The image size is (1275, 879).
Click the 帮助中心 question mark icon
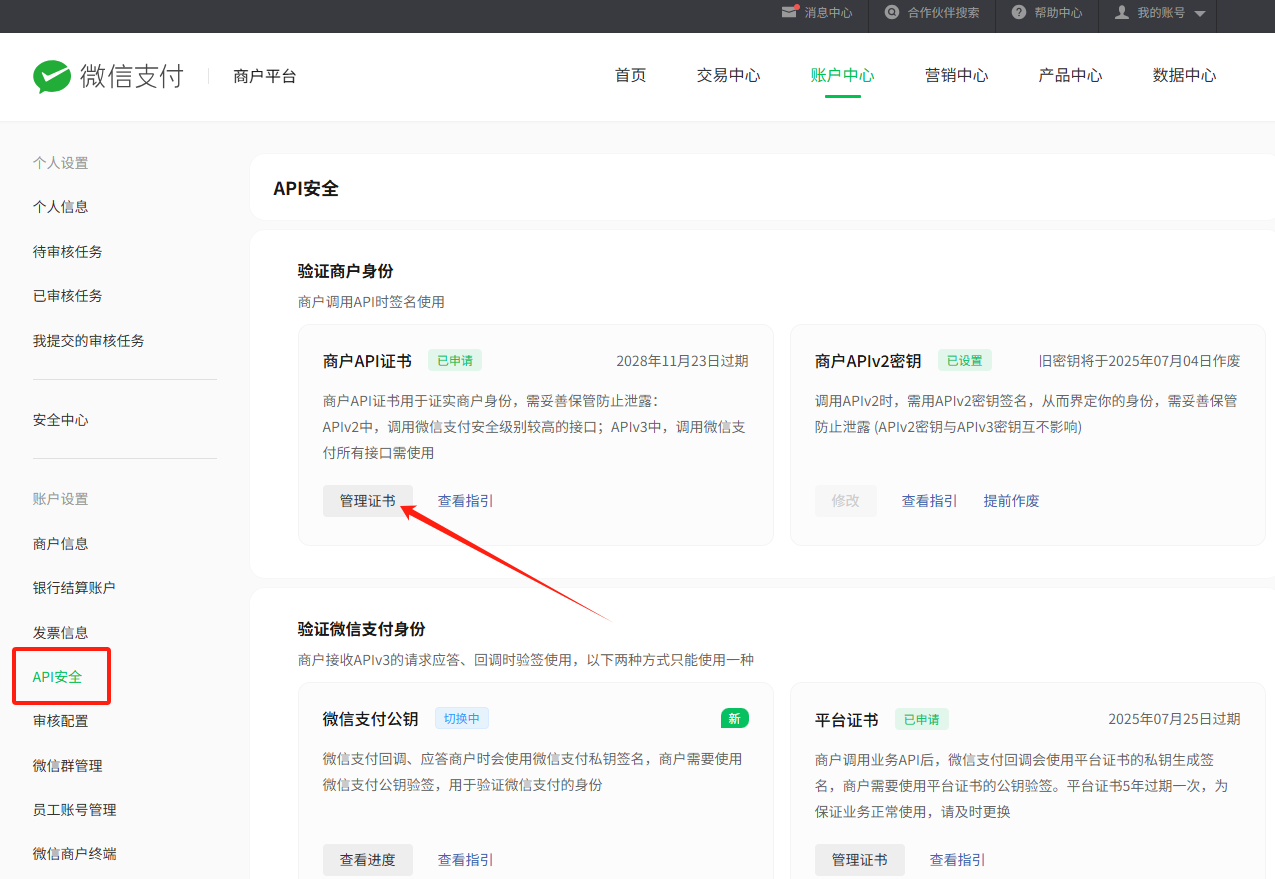[x=1019, y=13]
